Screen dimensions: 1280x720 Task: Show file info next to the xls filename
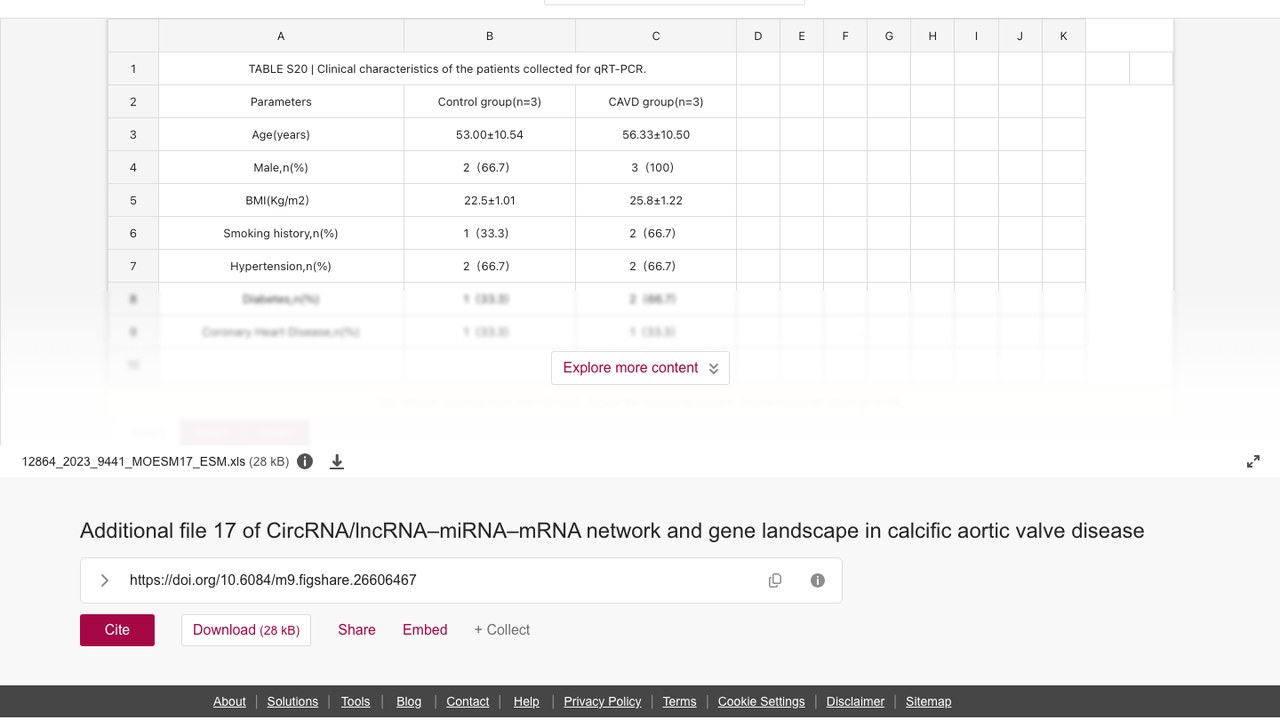point(305,461)
